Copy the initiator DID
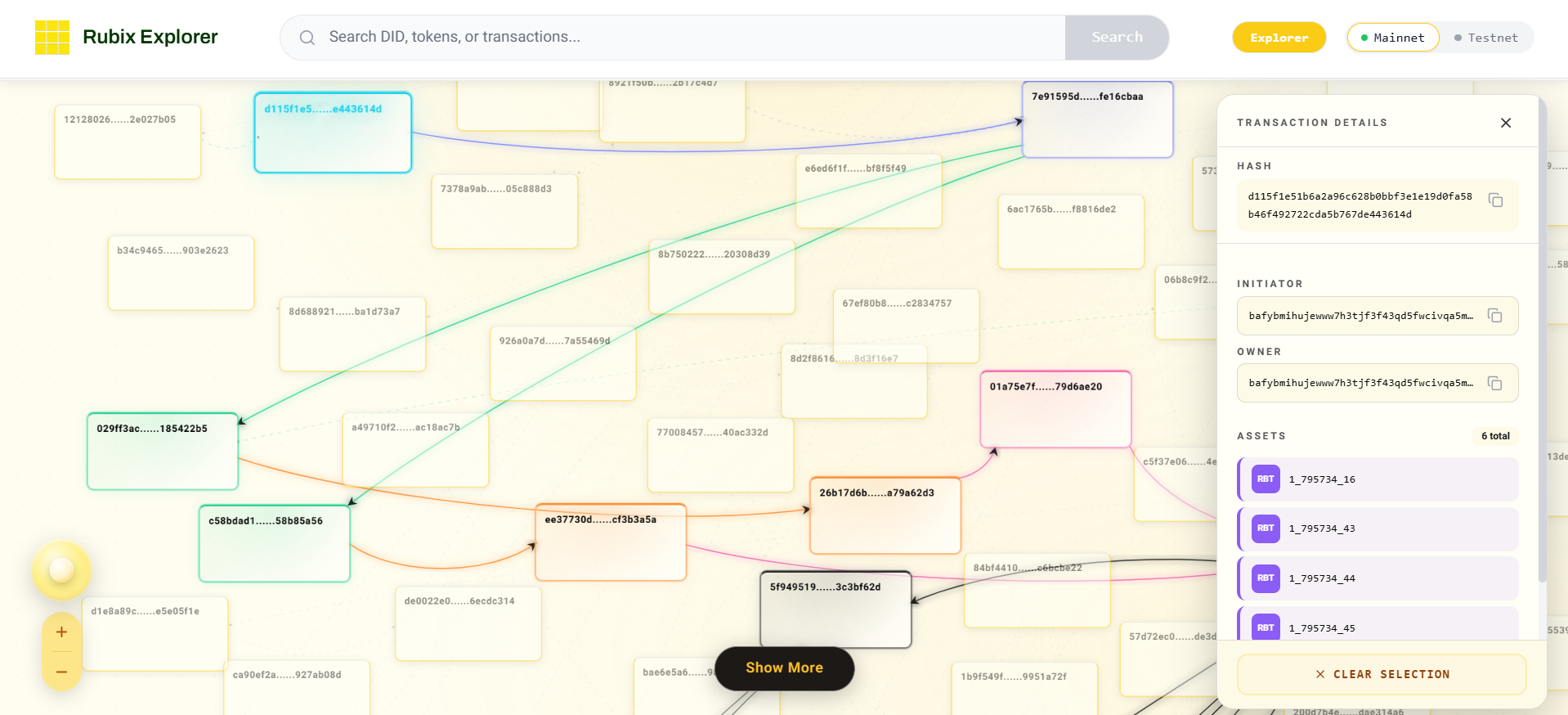1568x715 pixels. click(x=1494, y=316)
